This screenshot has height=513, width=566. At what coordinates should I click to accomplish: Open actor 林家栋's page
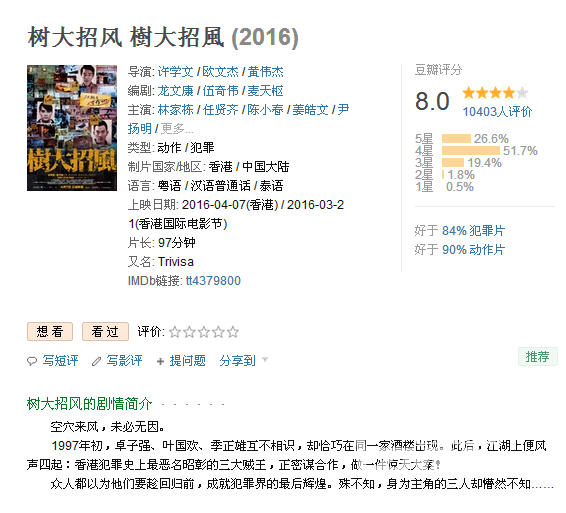(175, 109)
